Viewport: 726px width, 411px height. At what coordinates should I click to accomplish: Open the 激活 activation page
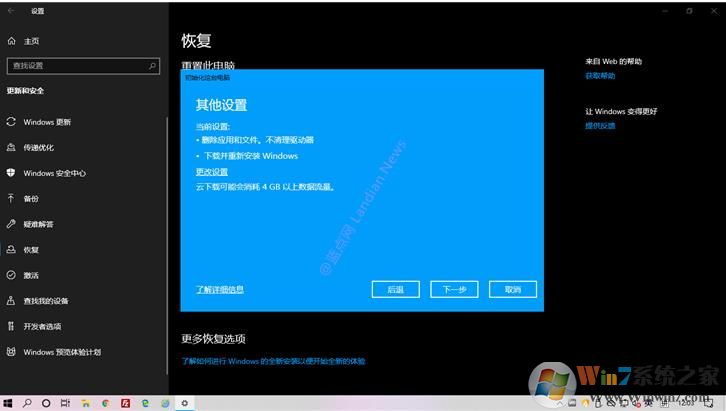point(23,275)
